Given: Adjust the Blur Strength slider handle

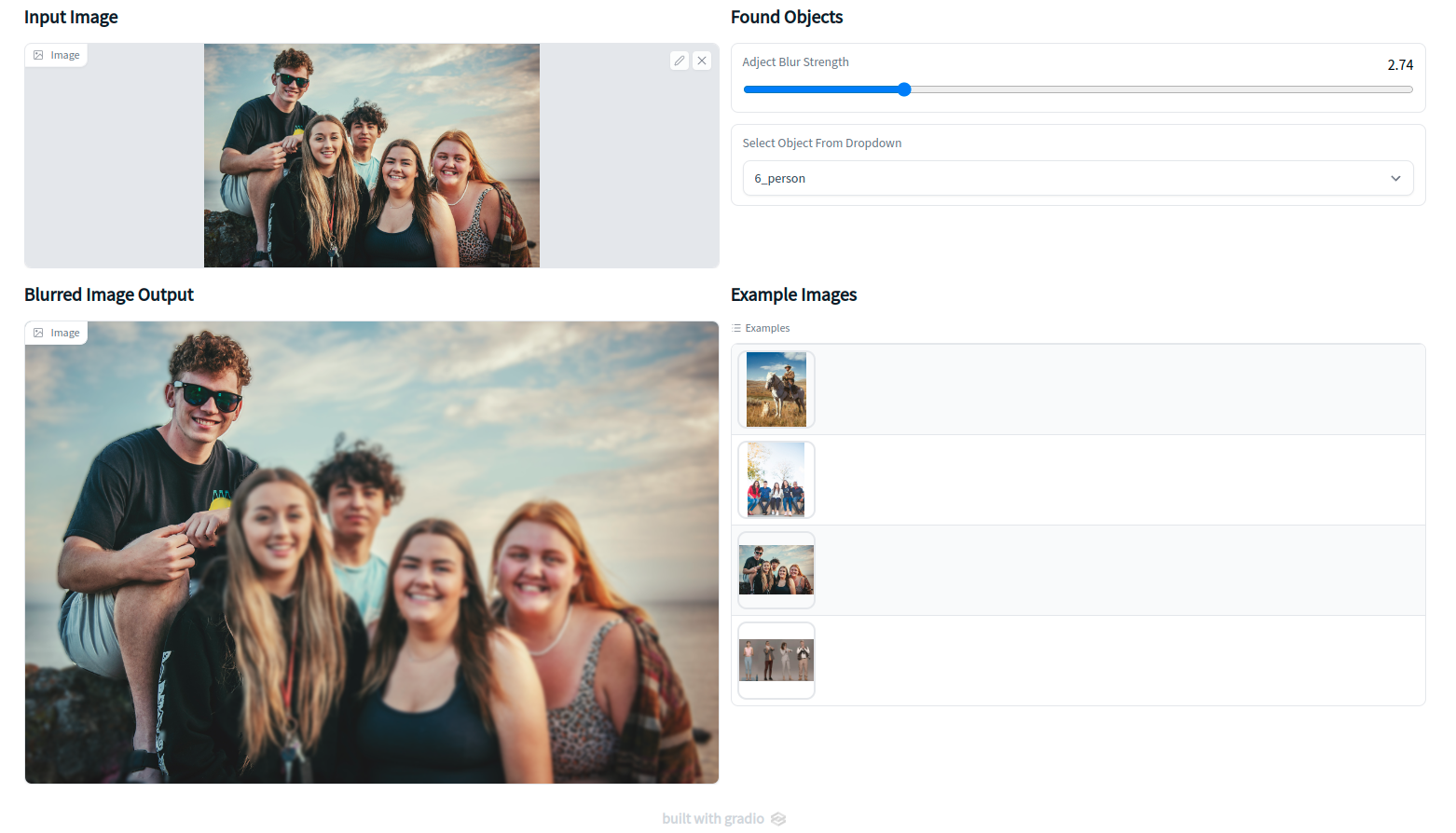Looking at the screenshot, I should (904, 89).
